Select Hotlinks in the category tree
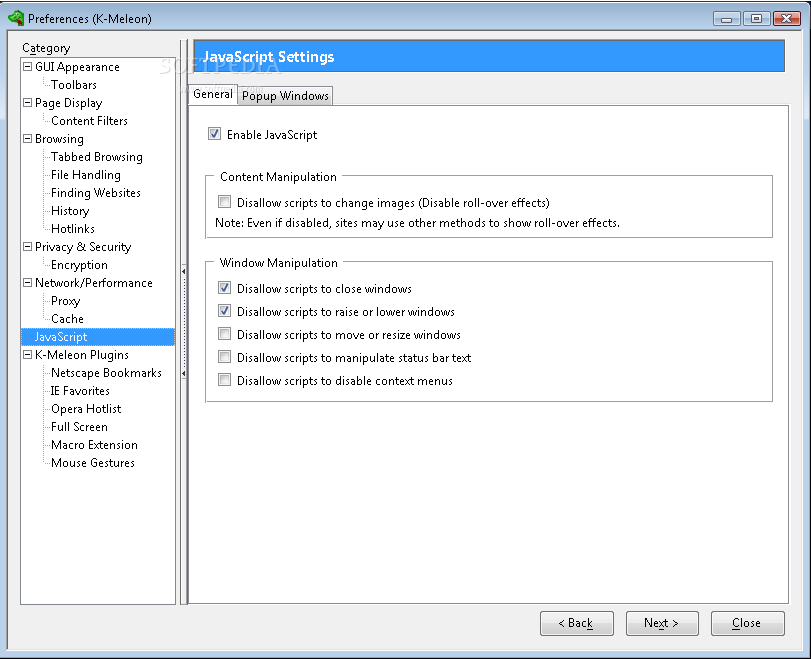 coord(73,229)
